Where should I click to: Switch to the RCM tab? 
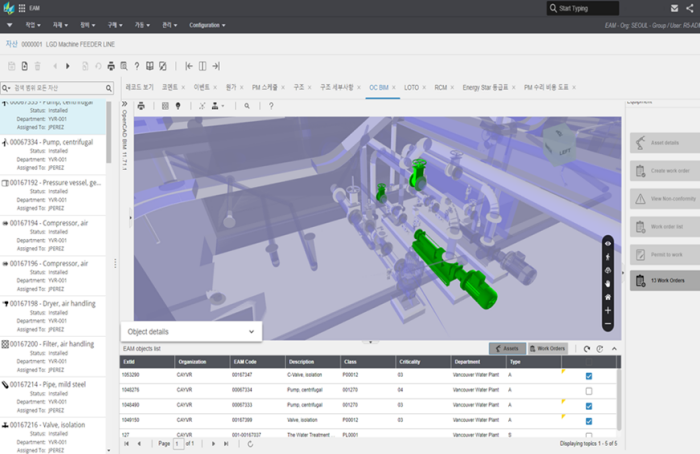441,87
